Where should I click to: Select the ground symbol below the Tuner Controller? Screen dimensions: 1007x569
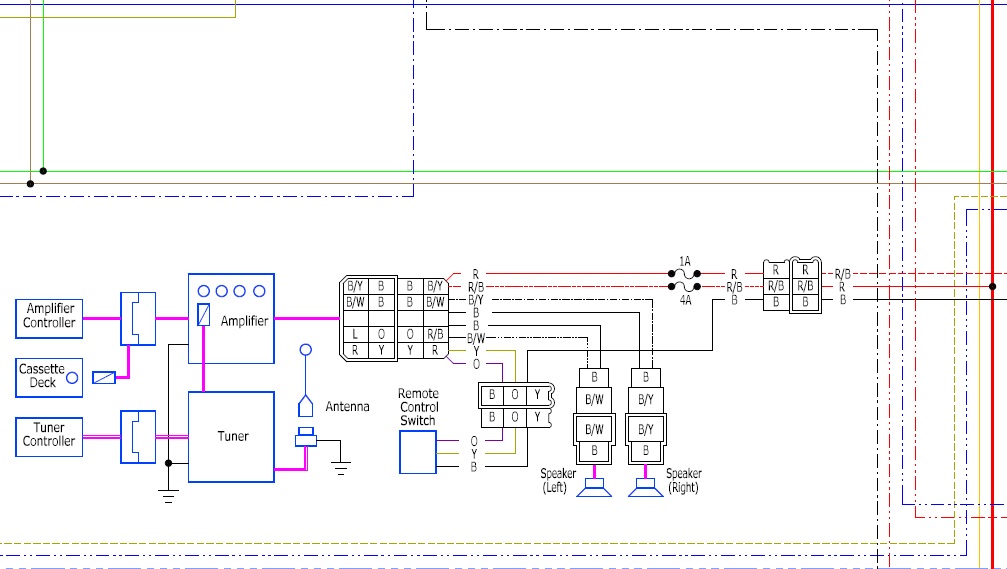168,494
